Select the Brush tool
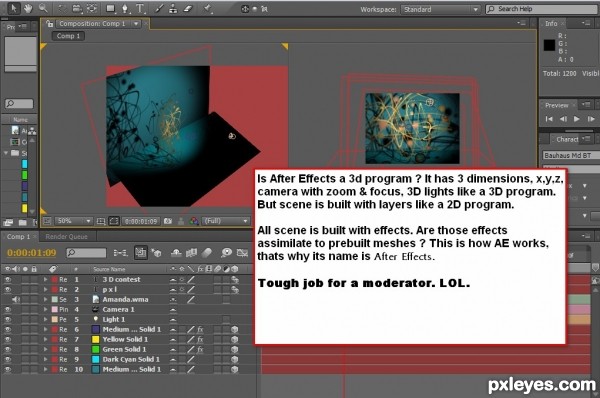Viewport: 600px width, 398px height. [x=159, y=8]
